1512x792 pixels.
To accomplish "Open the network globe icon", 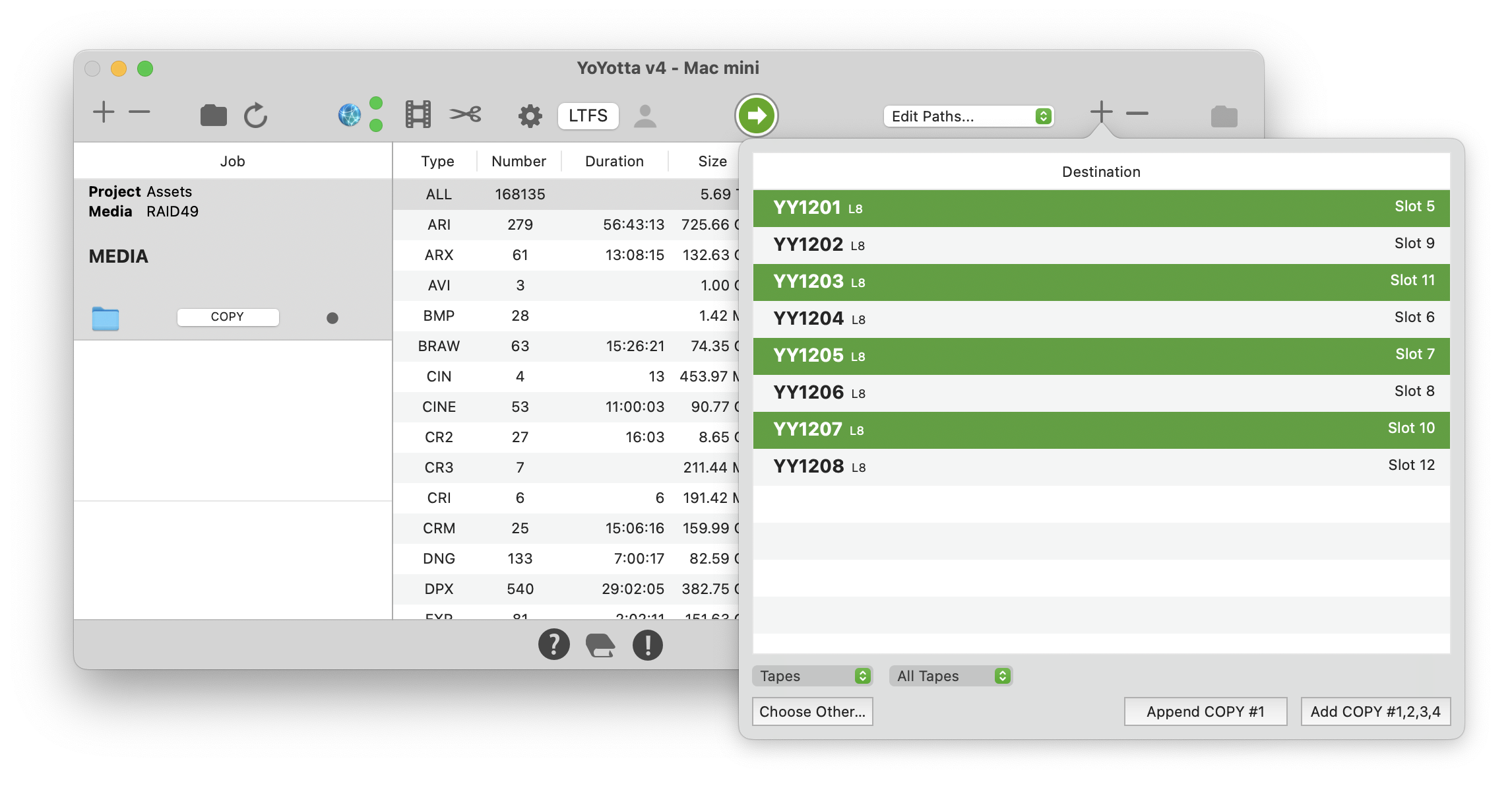I will click(x=350, y=115).
